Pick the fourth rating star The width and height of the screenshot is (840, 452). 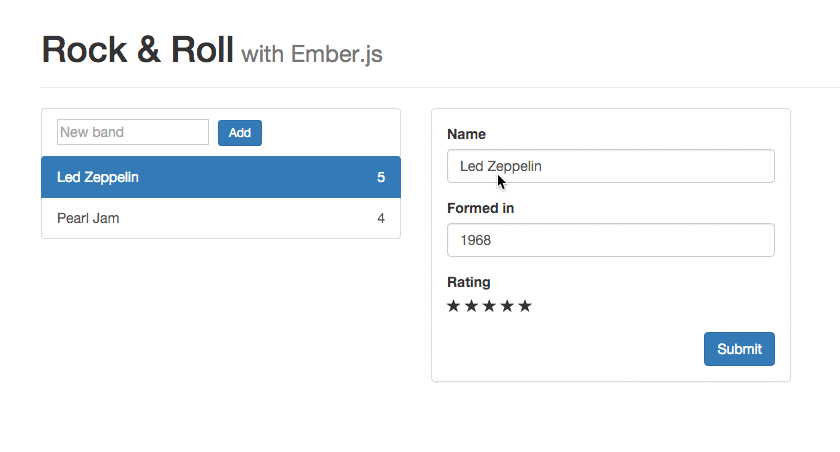click(507, 306)
